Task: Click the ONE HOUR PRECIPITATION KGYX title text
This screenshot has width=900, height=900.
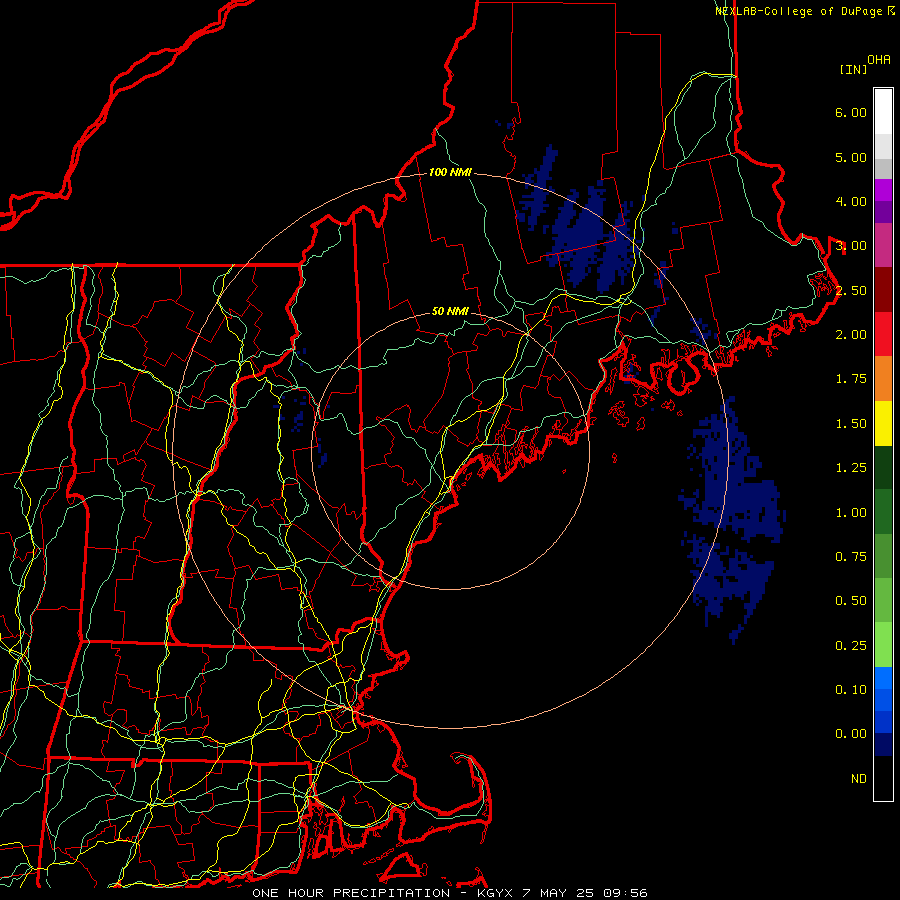Action: pyautogui.click(x=450, y=893)
